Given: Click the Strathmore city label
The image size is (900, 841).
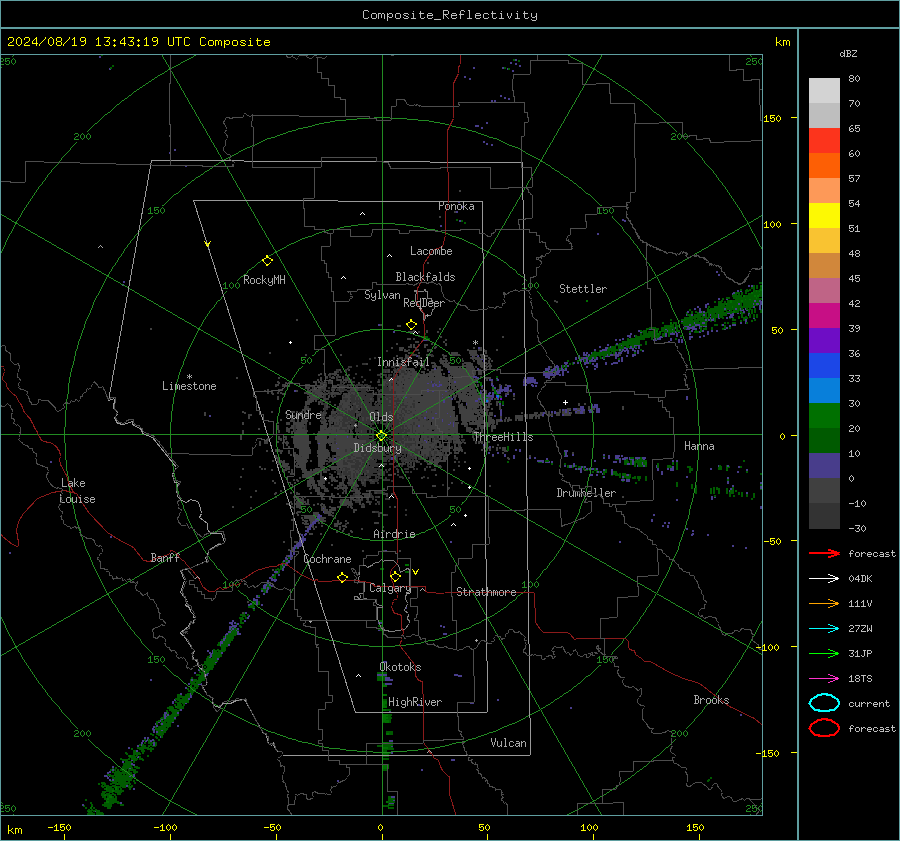Looking at the screenshot, I should click(486, 592).
